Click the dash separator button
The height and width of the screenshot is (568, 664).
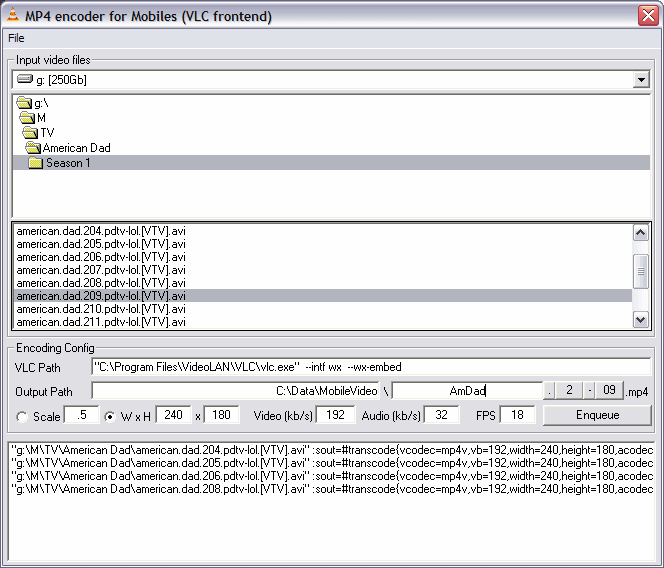point(589,390)
